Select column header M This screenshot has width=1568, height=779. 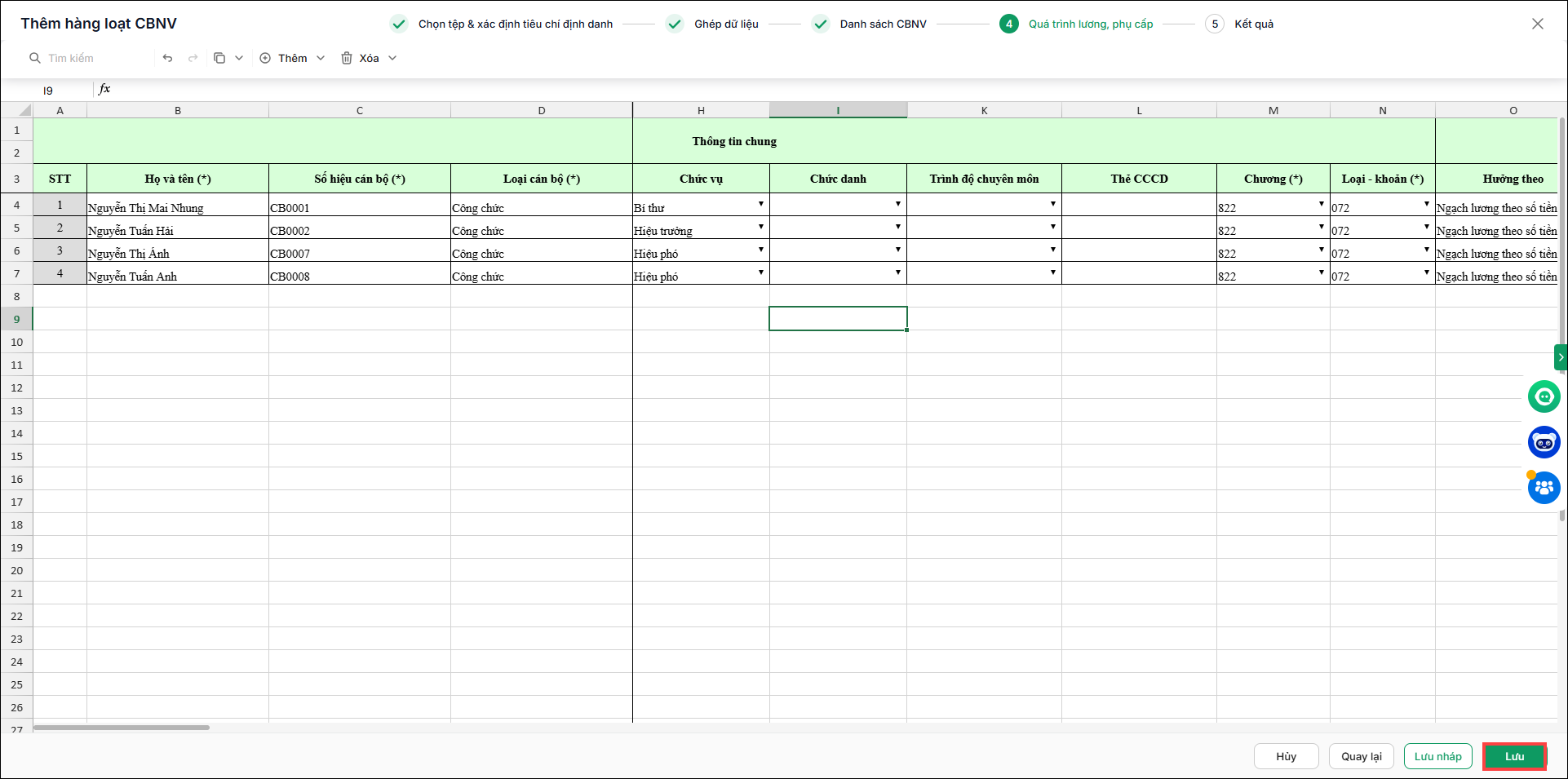point(1273,110)
